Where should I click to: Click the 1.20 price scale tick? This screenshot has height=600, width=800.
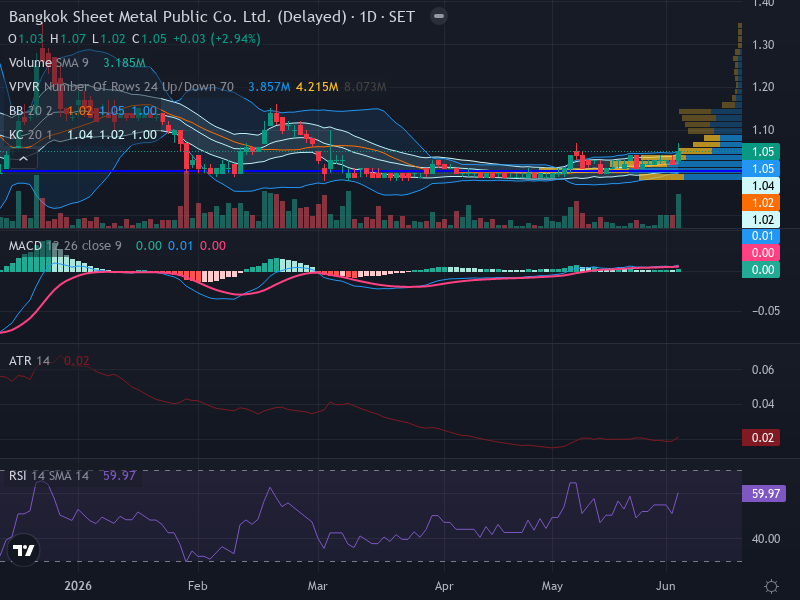click(x=763, y=87)
